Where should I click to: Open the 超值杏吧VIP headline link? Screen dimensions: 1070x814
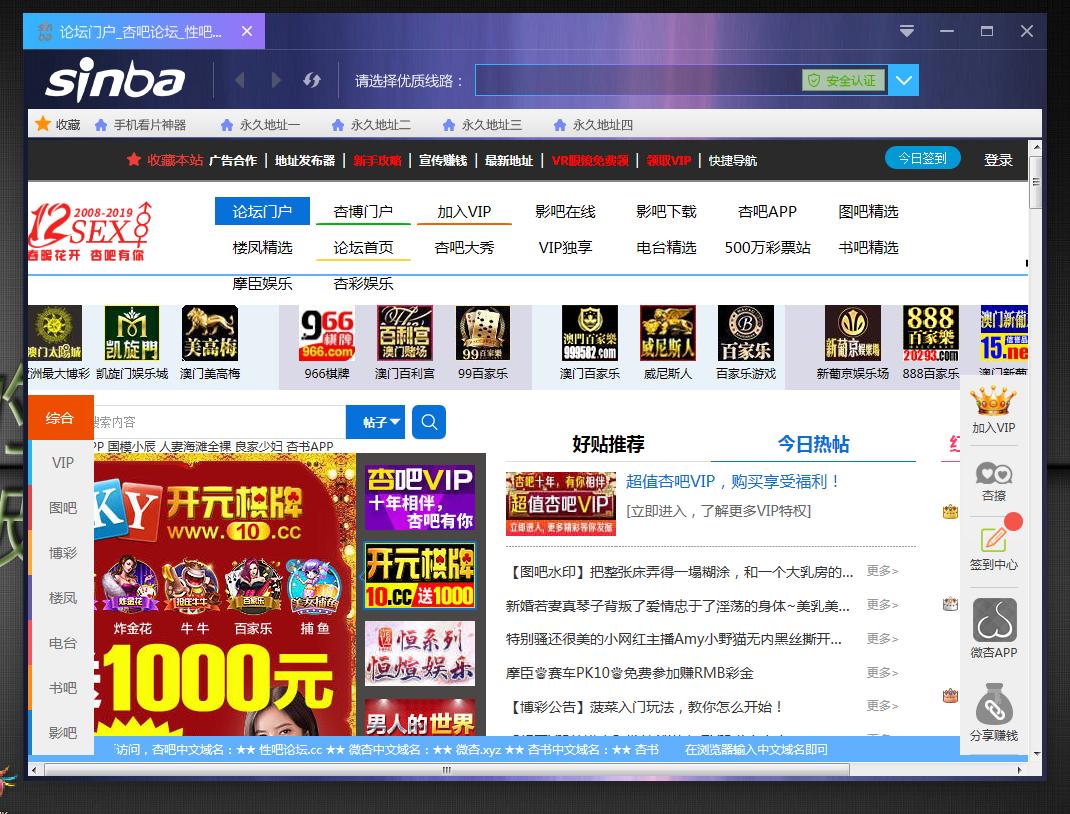(x=732, y=481)
